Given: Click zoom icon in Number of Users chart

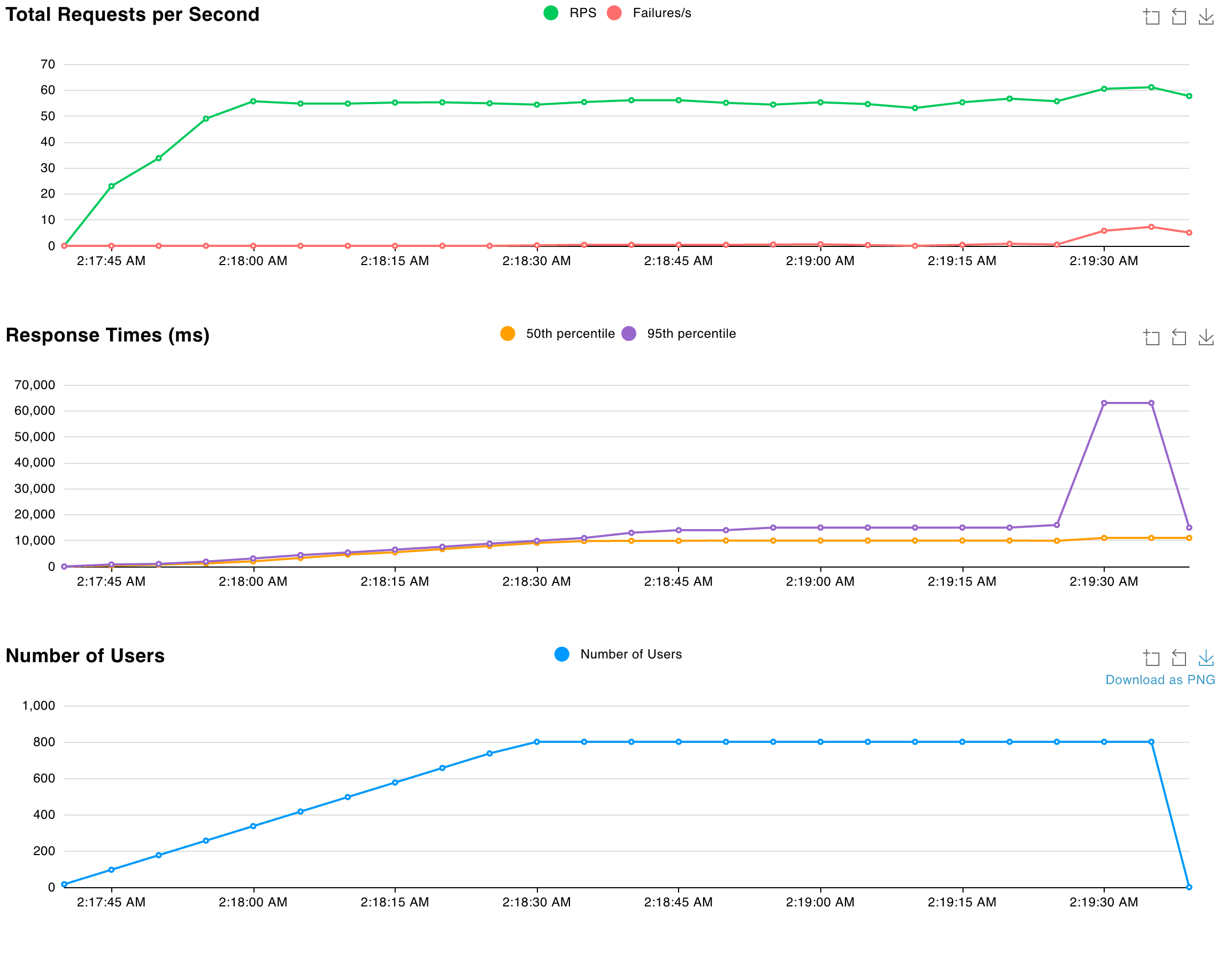Looking at the screenshot, I should coord(1151,658).
